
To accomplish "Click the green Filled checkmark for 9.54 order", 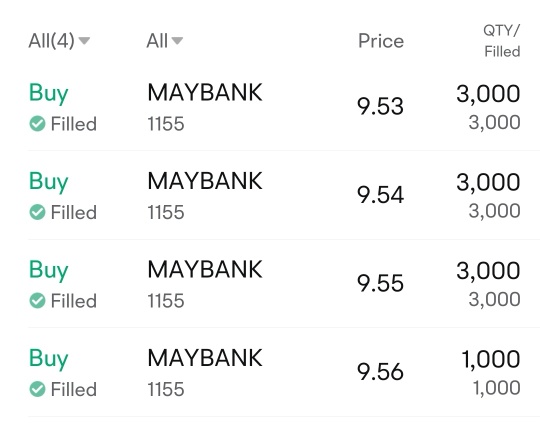I will tap(37, 212).
